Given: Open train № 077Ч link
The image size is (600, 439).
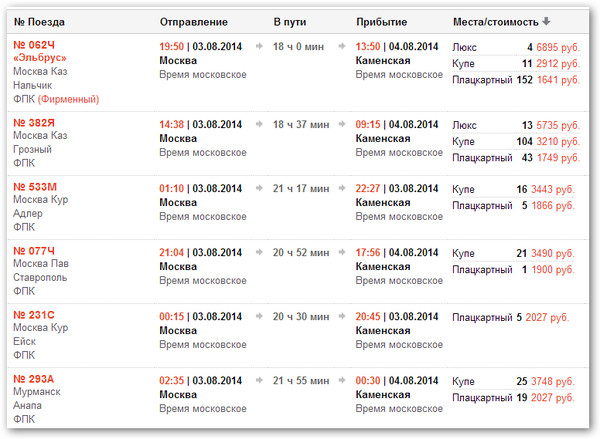Looking at the screenshot, I should 35,253.
